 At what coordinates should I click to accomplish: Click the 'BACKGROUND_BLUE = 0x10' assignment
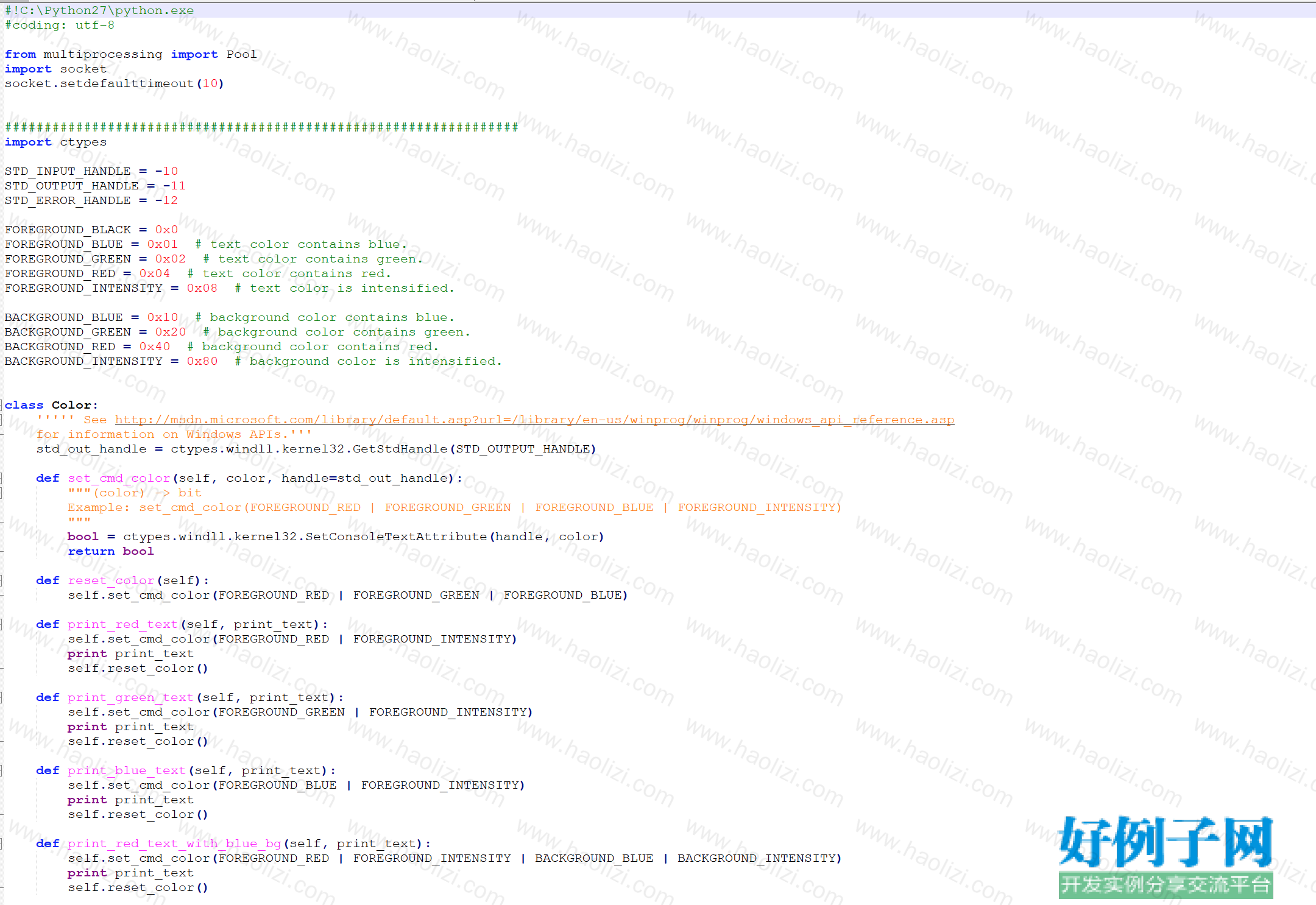[91, 317]
